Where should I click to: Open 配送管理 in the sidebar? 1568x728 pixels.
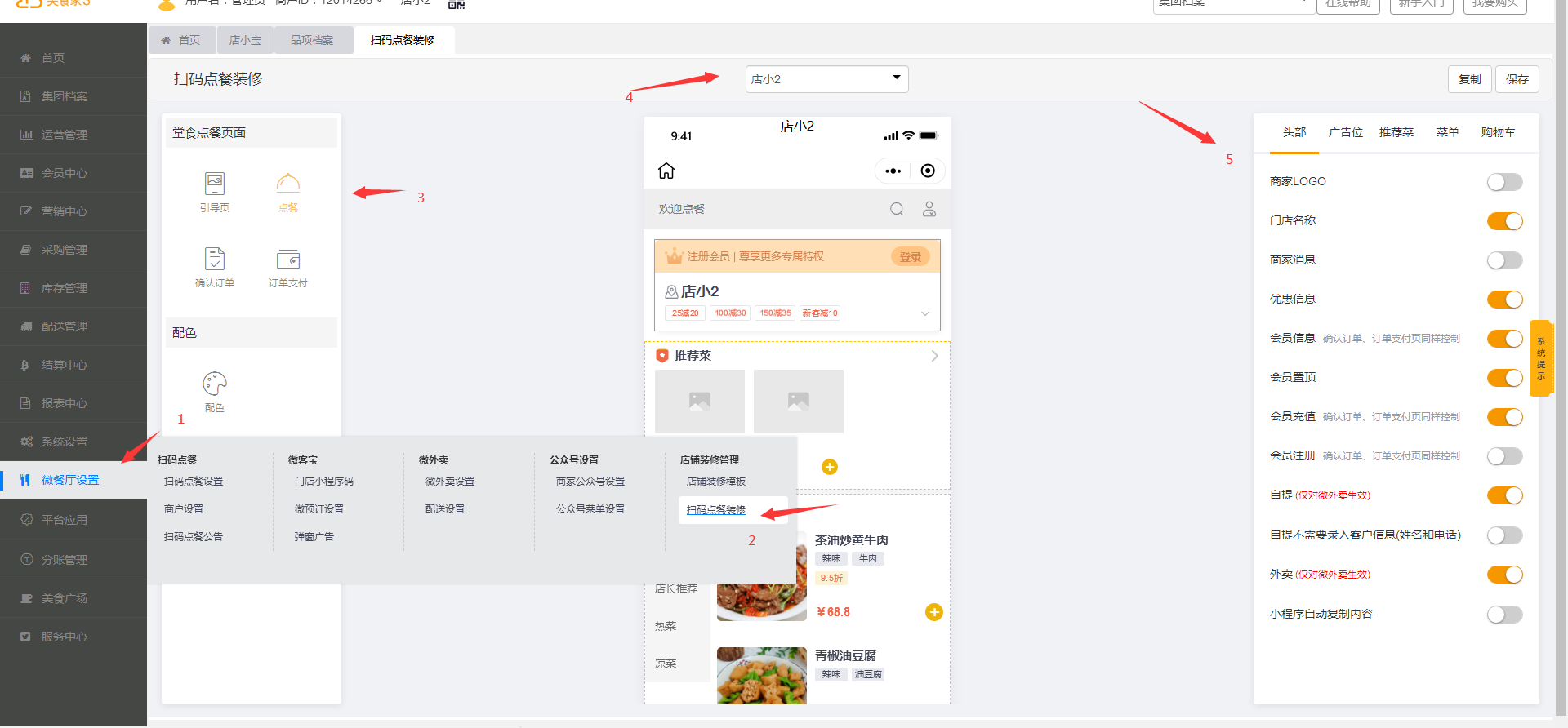[x=73, y=326]
